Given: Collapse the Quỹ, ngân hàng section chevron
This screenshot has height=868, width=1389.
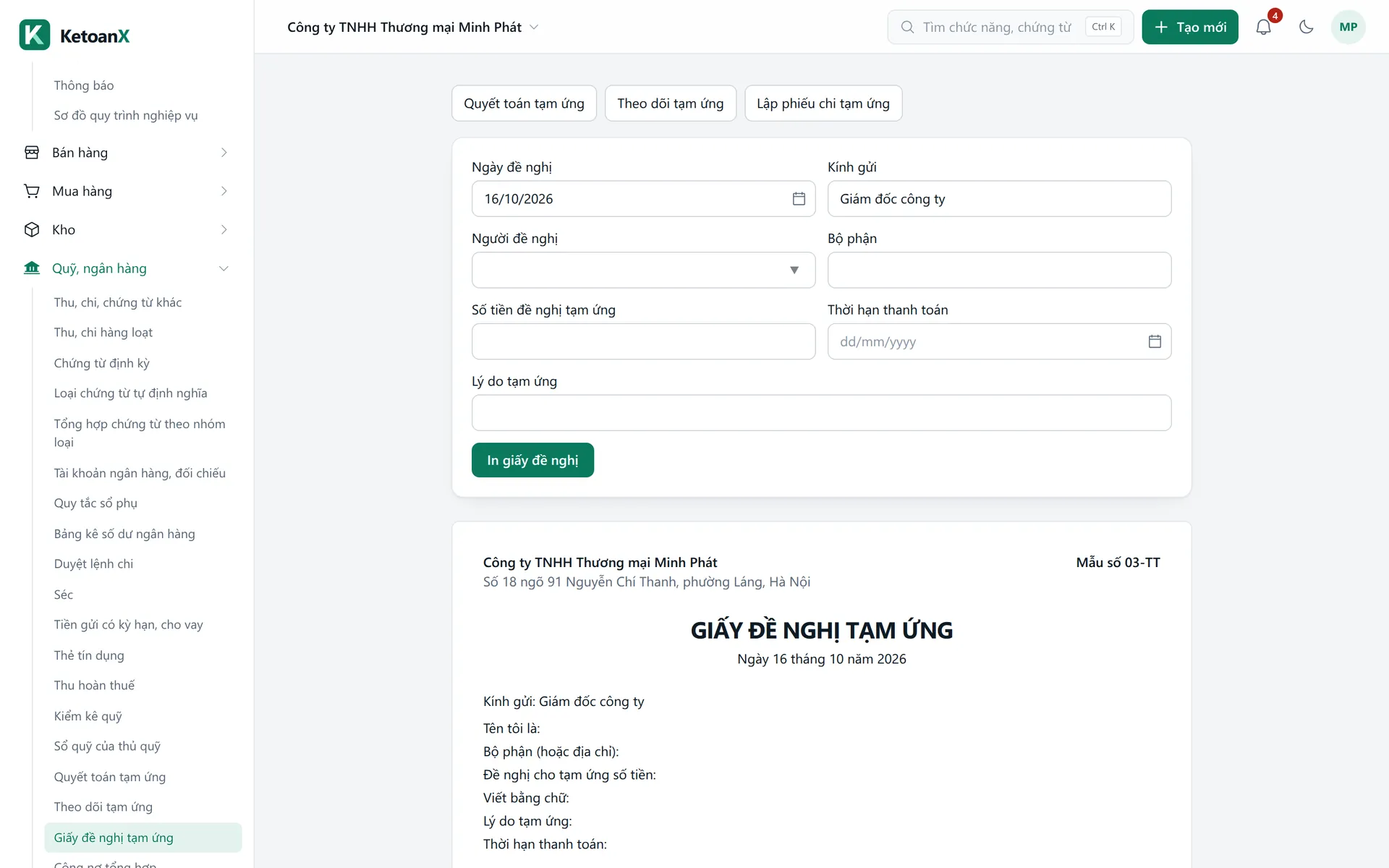Looking at the screenshot, I should [x=224, y=268].
